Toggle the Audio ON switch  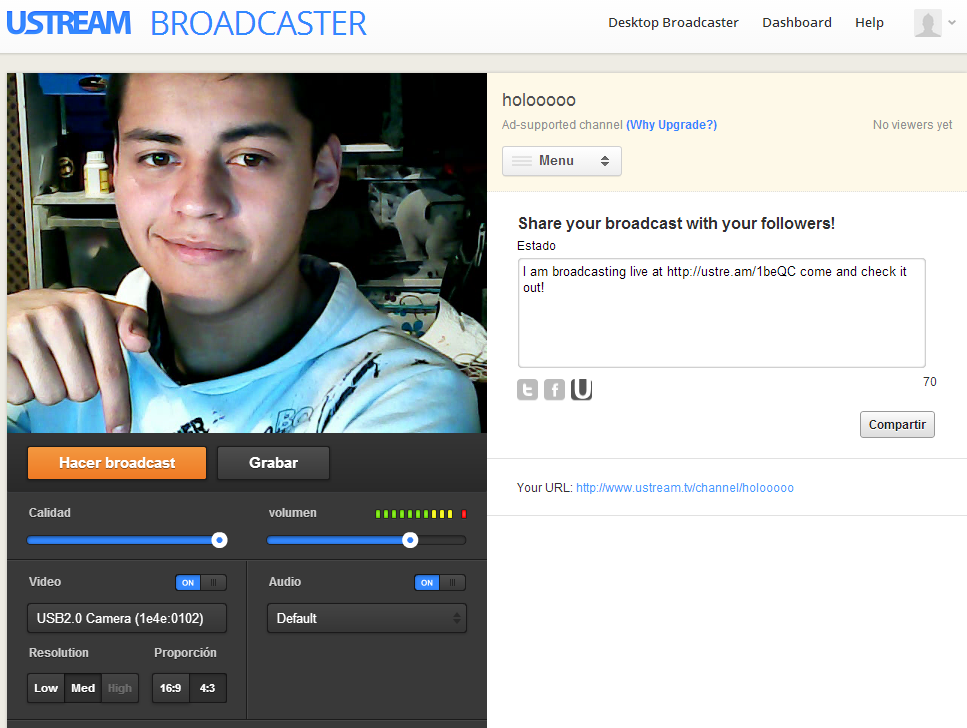coord(440,582)
